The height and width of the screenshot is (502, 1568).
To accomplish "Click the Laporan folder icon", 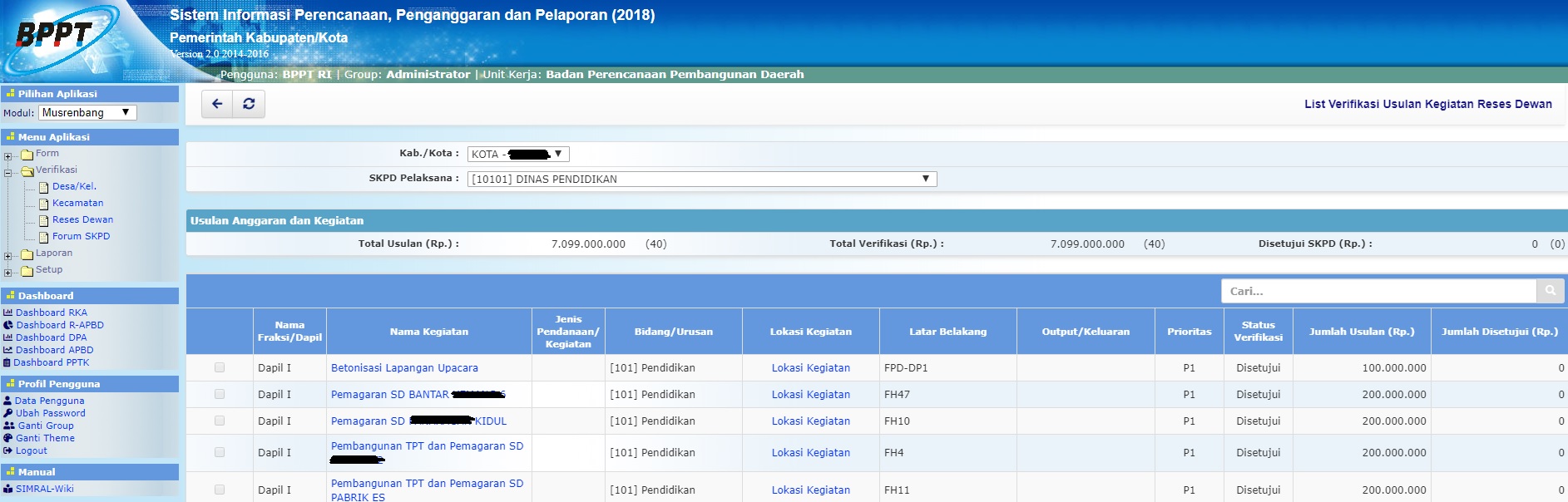I will coord(27,253).
